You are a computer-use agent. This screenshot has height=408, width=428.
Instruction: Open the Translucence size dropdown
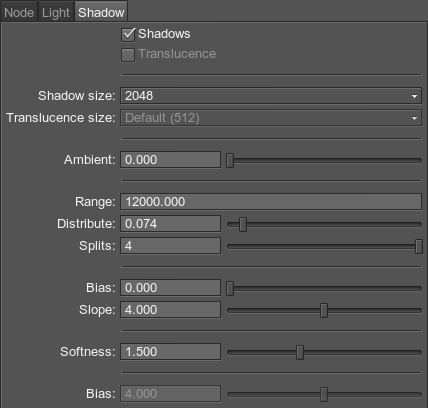coord(271,118)
